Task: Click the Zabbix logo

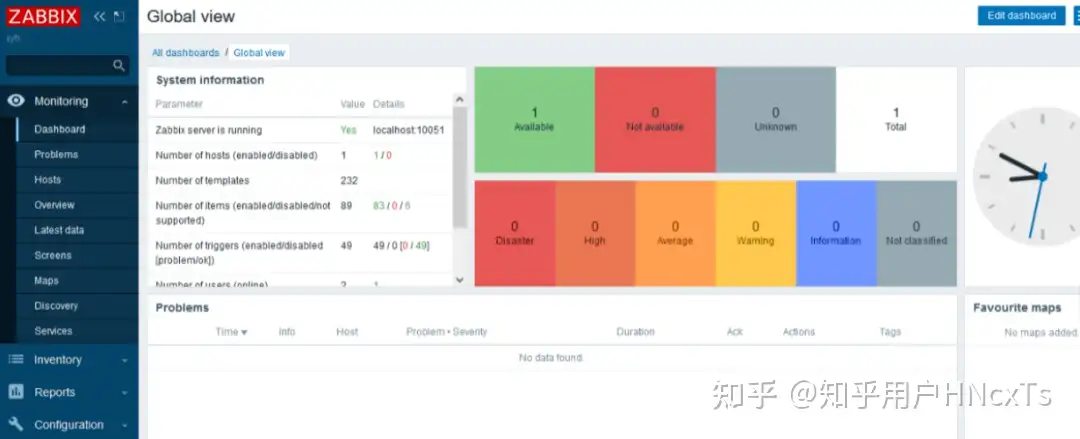Action: tap(43, 16)
